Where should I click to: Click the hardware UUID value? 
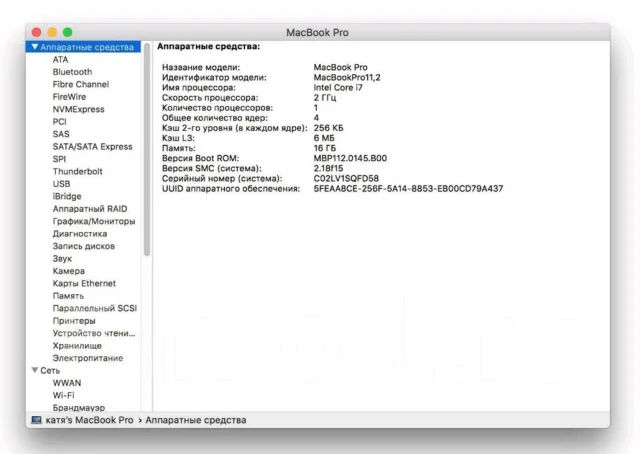point(408,189)
